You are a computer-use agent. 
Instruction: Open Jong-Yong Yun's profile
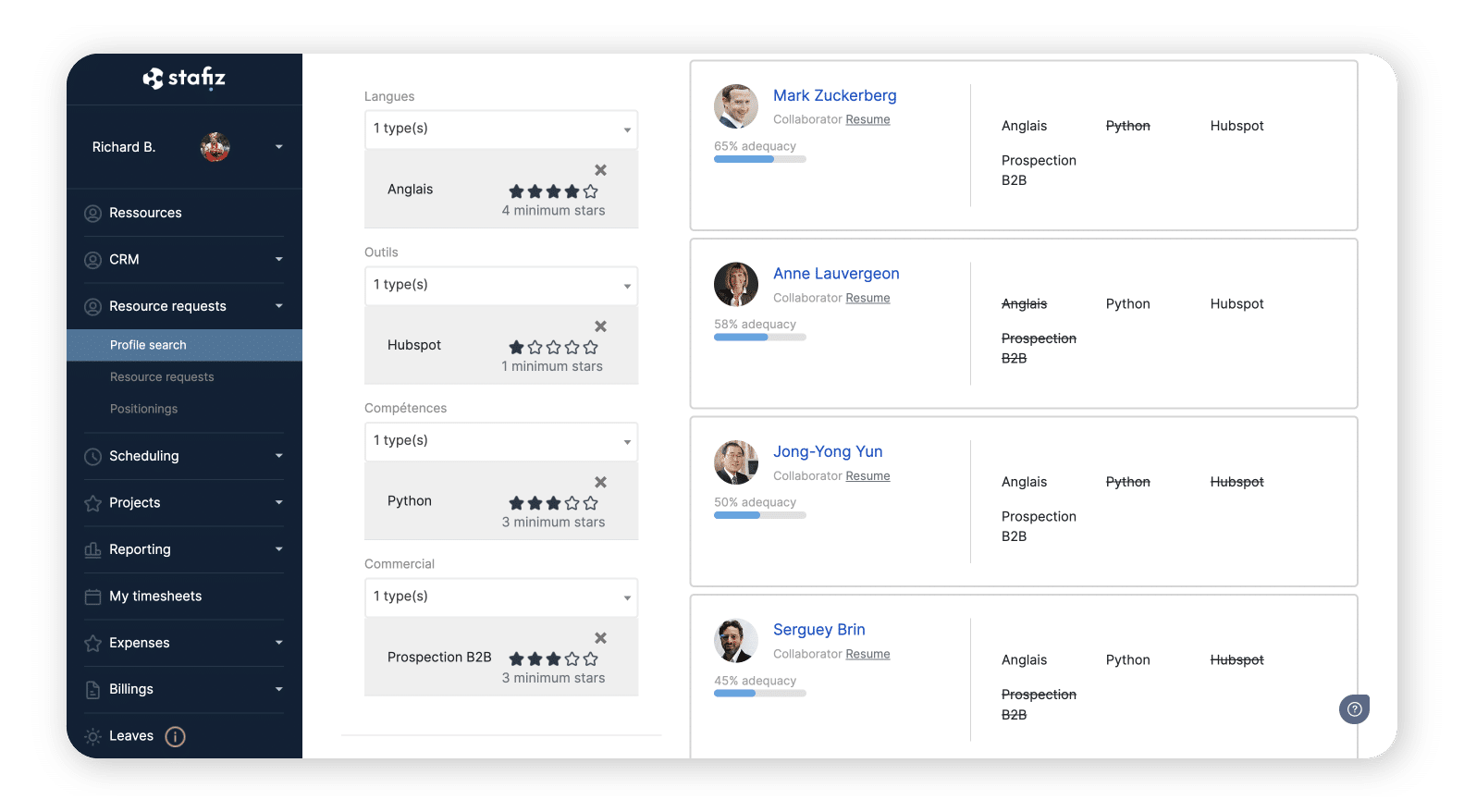click(x=828, y=452)
